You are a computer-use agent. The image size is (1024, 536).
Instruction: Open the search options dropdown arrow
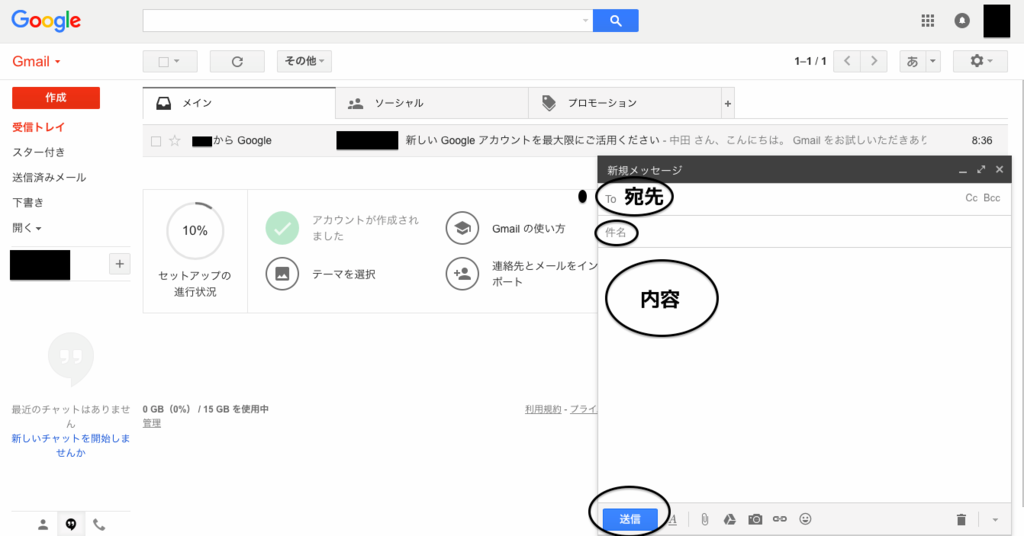(x=585, y=21)
